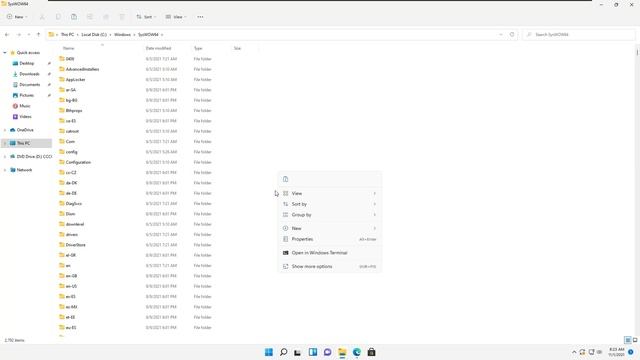Switch to details view icon in status bar

coord(628,340)
